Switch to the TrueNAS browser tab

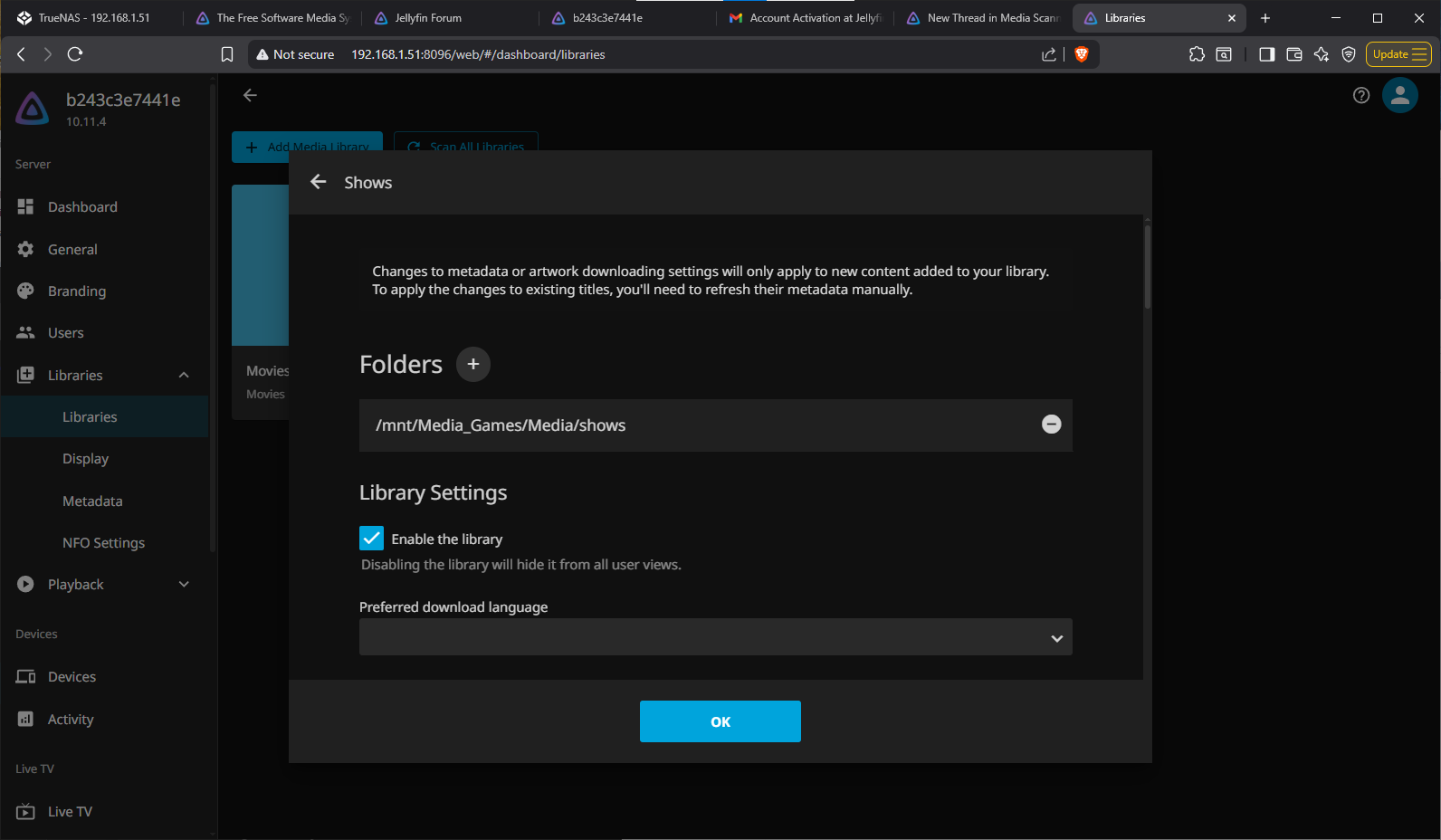tap(94, 18)
